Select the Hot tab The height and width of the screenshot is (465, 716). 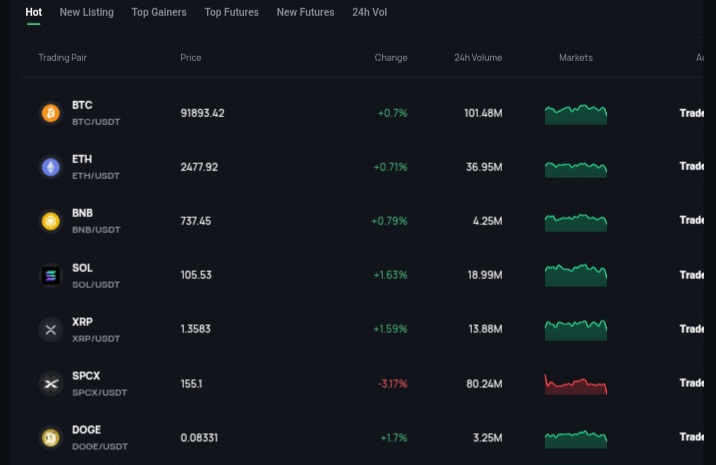point(33,12)
